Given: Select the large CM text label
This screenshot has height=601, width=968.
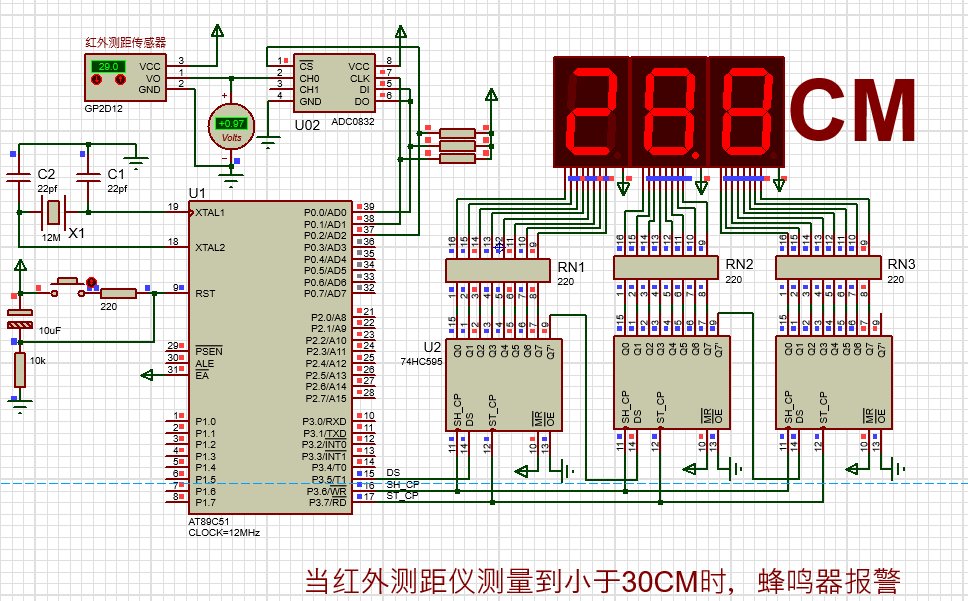Looking at the screenshot, I should pyautogui.click(x=853, y=109).
